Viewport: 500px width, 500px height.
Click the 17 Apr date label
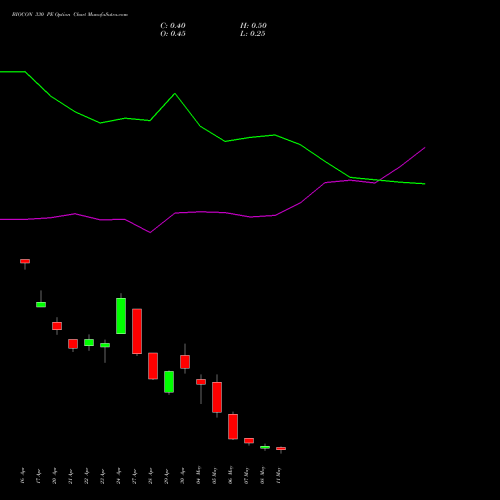[x=39, y=476]
